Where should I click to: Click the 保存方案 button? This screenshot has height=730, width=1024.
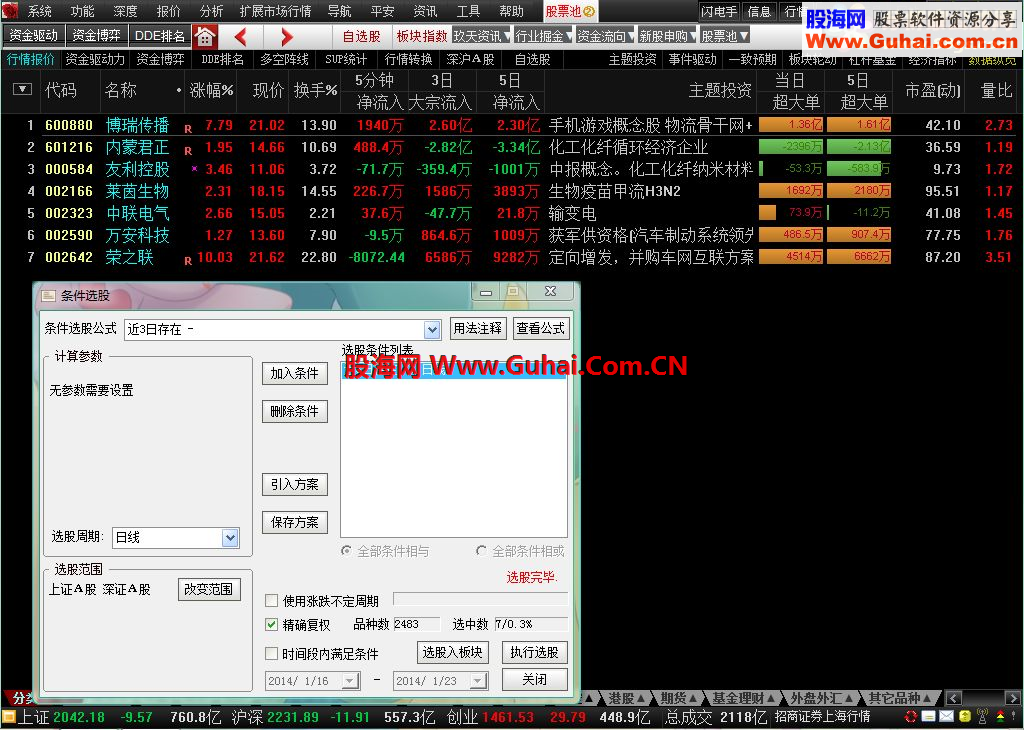coord(295,522)
